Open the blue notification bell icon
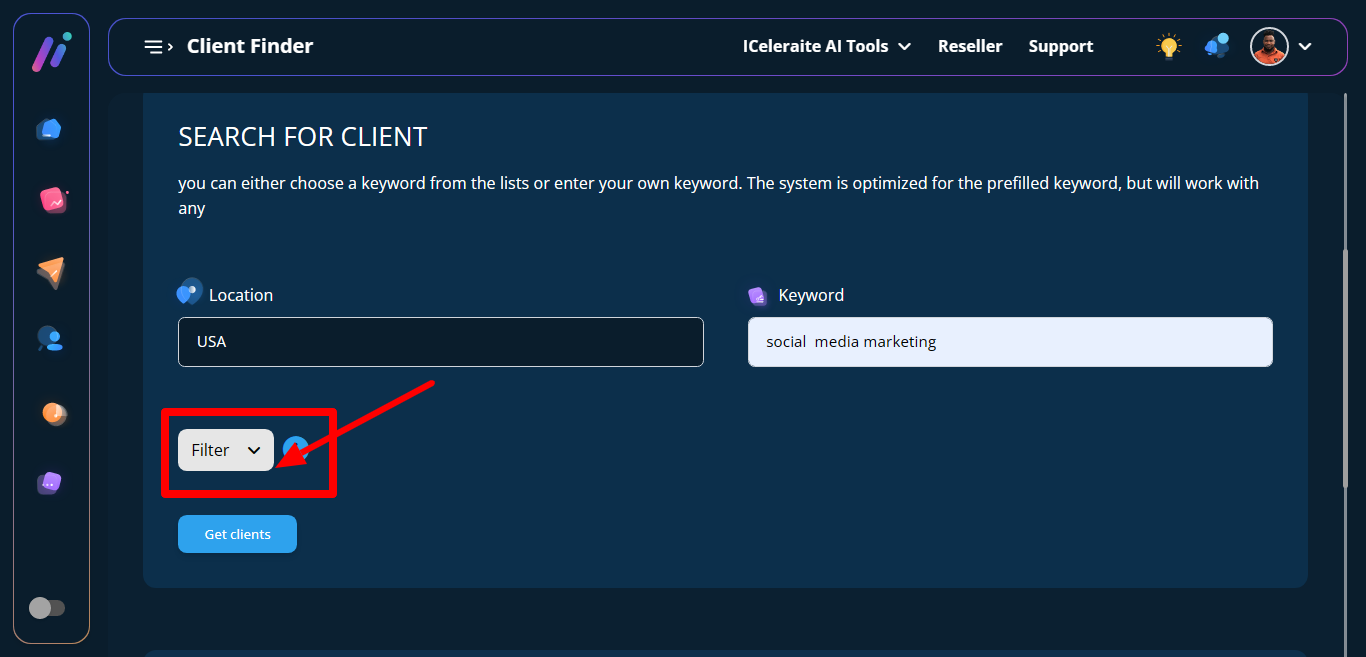Image resolution: width=1366 pixels, height=657 pixels. pyautogui.click(x=1217, y=46)
